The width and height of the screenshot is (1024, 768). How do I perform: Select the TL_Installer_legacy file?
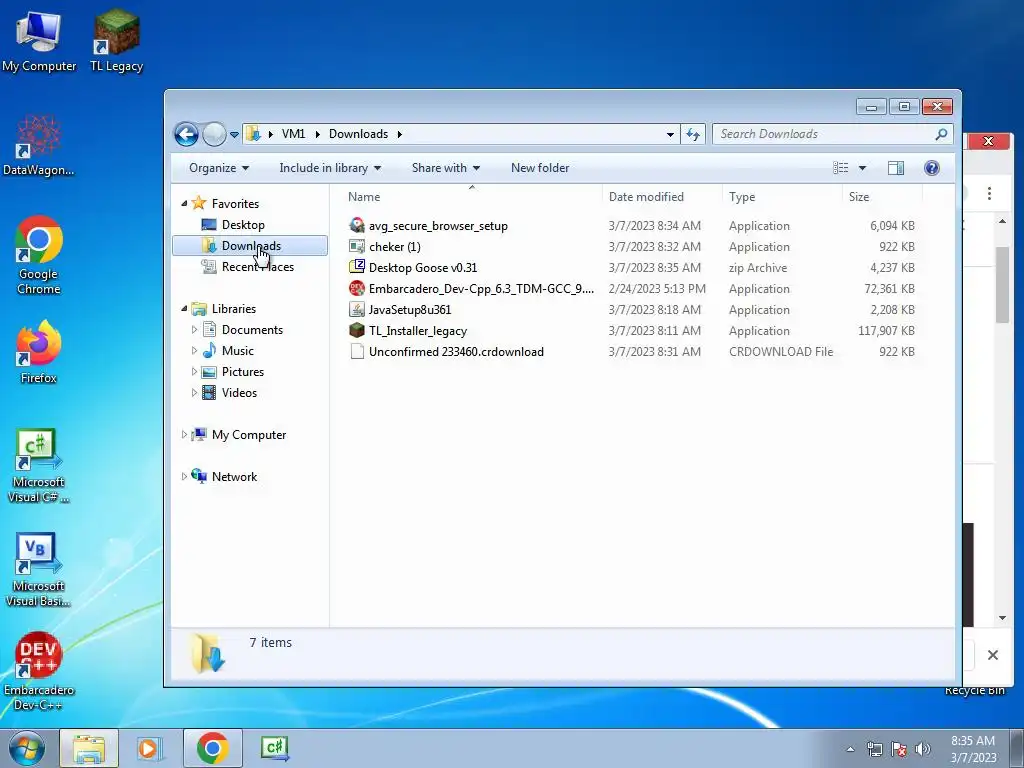tap(417, 330)
